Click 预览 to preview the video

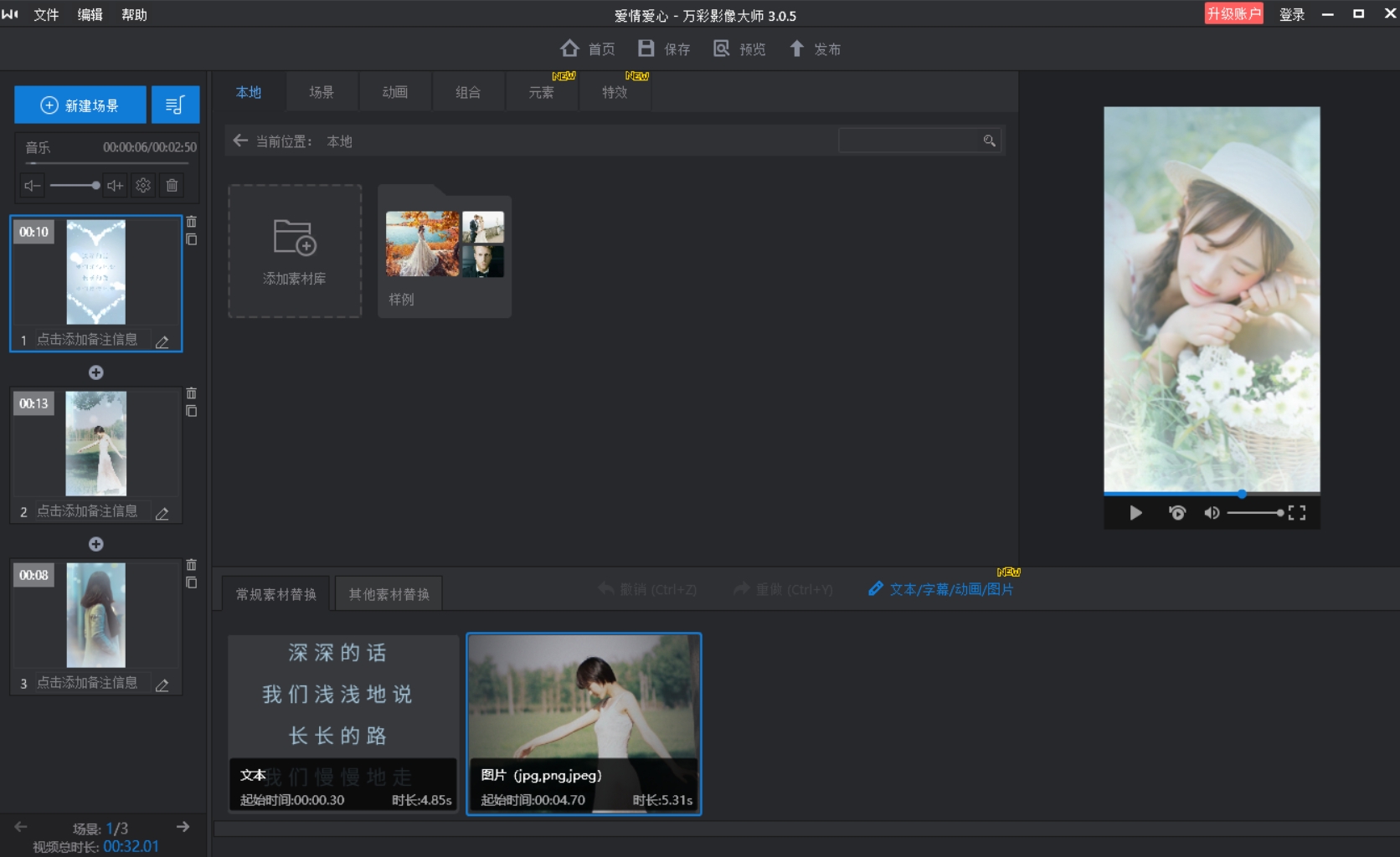point(739,49)
